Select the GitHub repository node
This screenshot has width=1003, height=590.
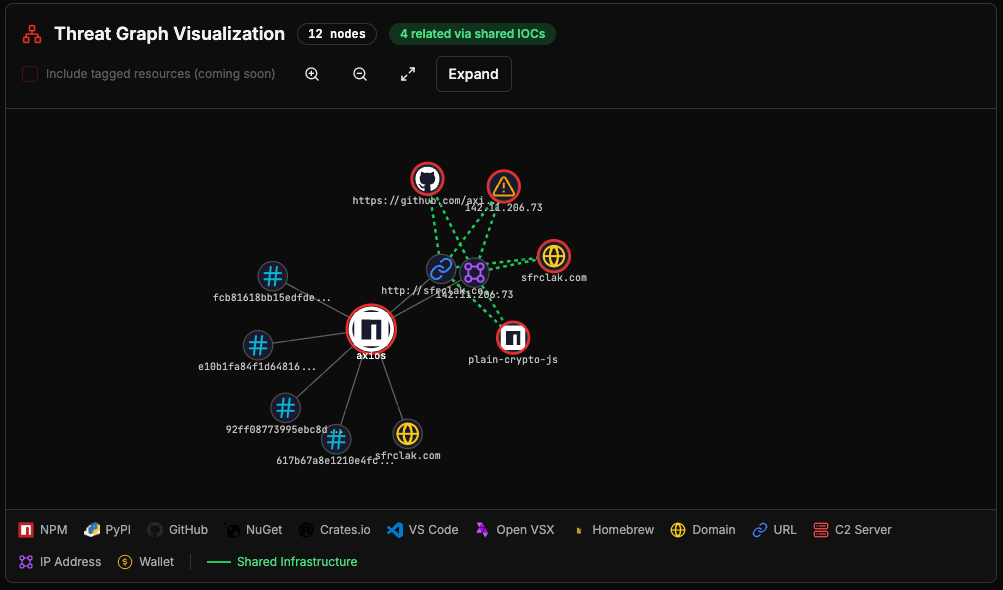(427, 179)
